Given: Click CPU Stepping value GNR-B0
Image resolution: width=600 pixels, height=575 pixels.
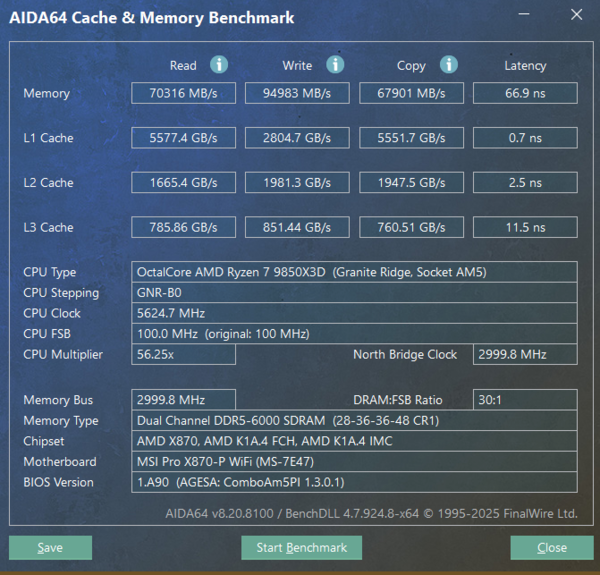Looking at the screenshot, I should pyautogui.click(x=354, y=293).
